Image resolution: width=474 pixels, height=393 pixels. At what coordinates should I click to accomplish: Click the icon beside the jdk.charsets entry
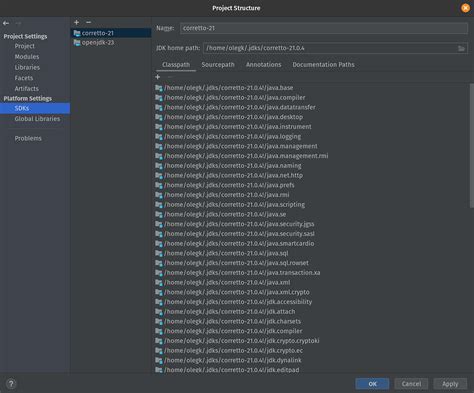tap(159, 321)
